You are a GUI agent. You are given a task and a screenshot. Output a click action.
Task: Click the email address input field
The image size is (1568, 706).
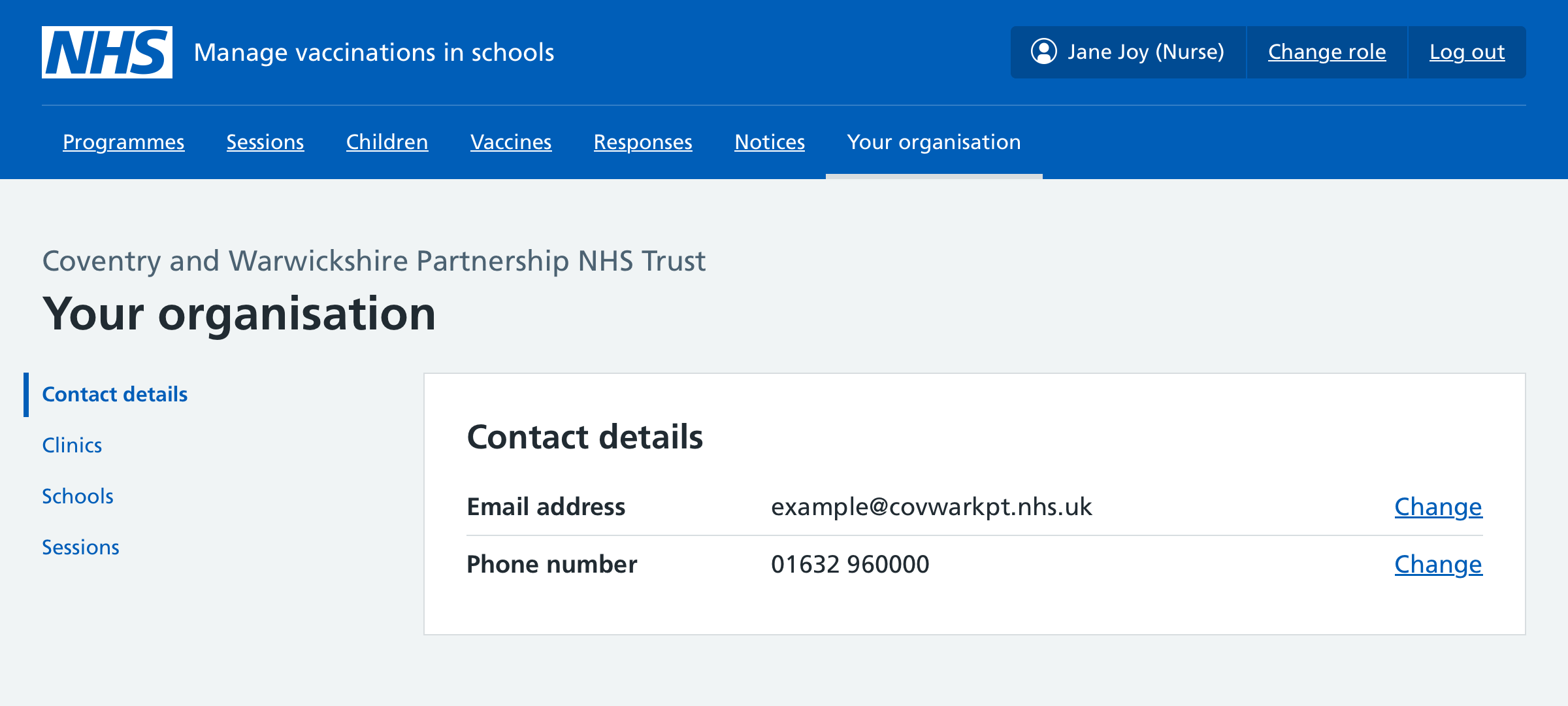(930, 506)
